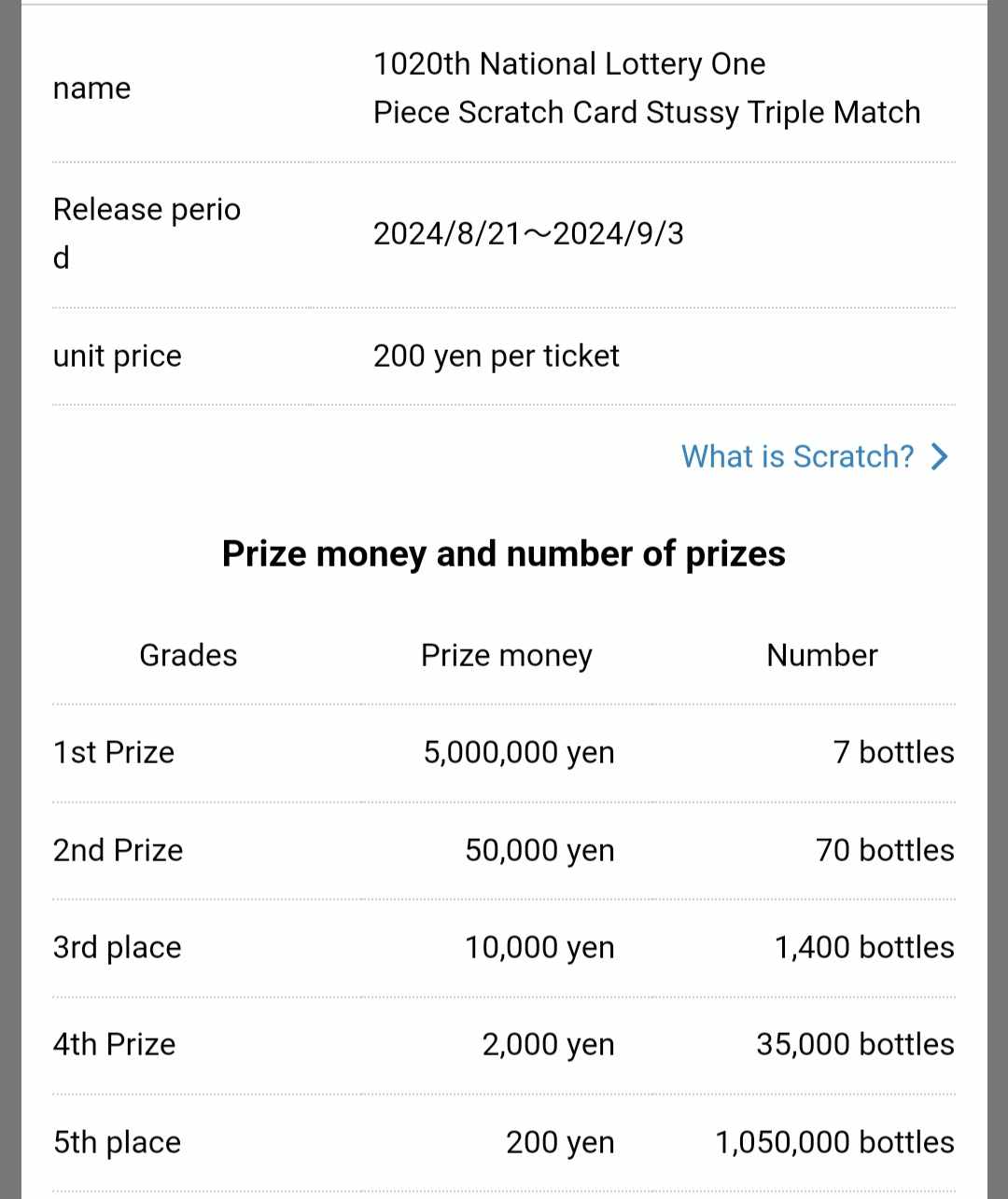The image size is (1008, 1199).
Task: Click the lottery name text
Action: 646,88
